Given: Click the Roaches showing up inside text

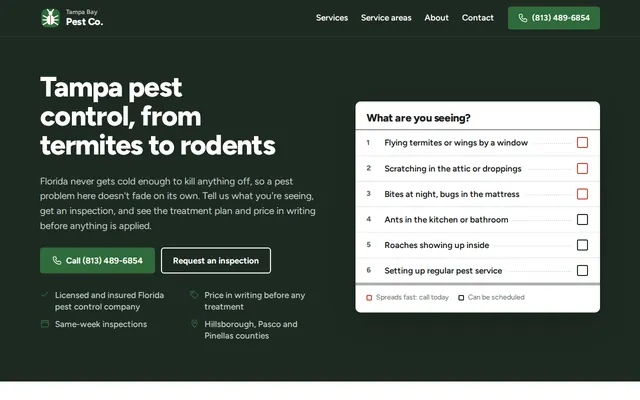Looking at the screenshot, I should click(437, 245).
